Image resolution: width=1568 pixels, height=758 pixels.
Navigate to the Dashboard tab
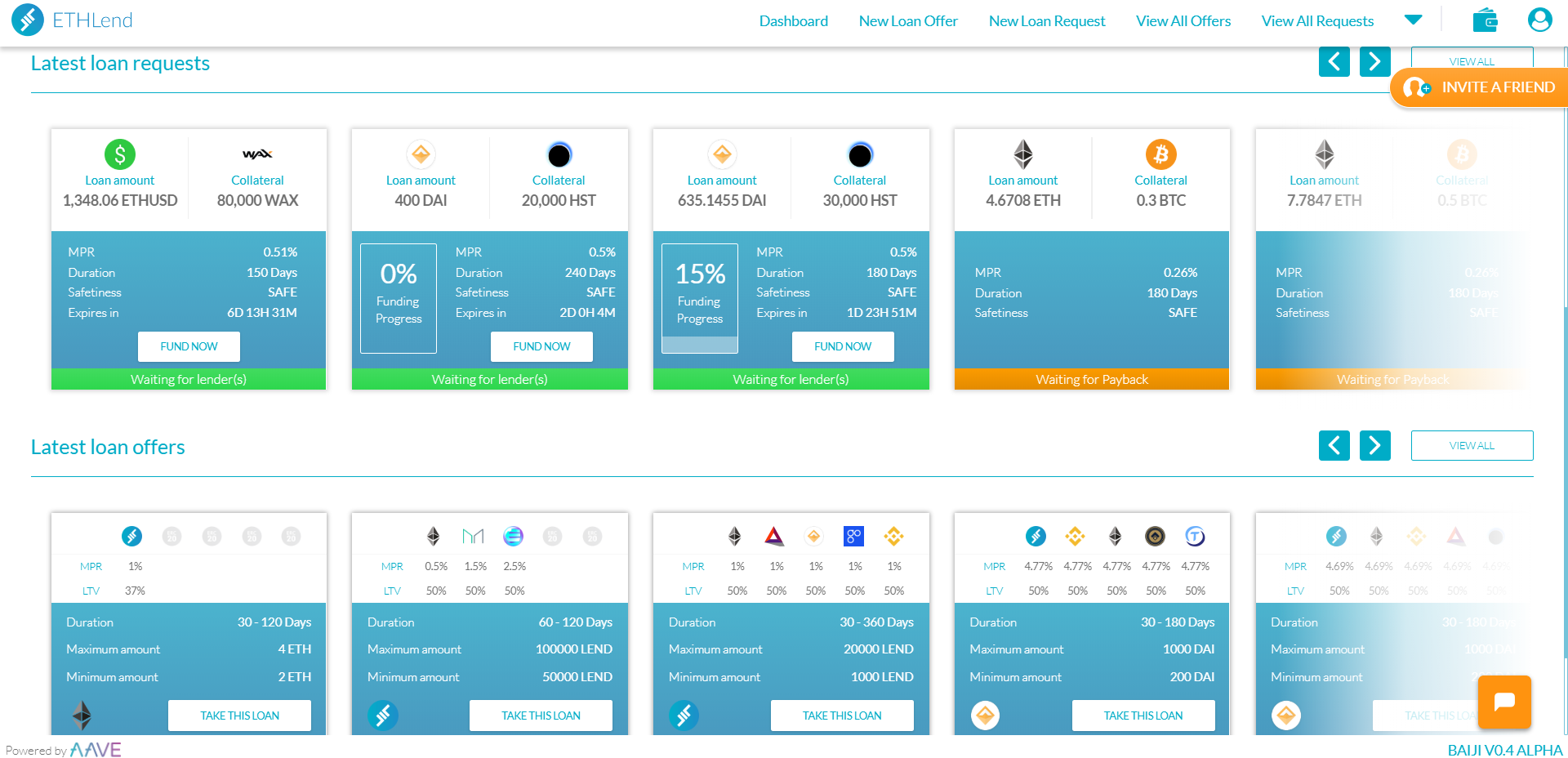[x=793, y=20]
